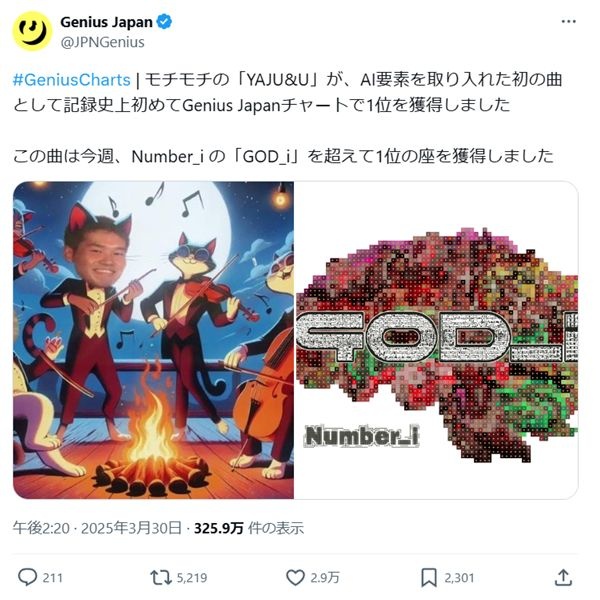Open the #GeniusCharts hashtag link
This screenshot has width=600, height=600.
pos(72,80)
